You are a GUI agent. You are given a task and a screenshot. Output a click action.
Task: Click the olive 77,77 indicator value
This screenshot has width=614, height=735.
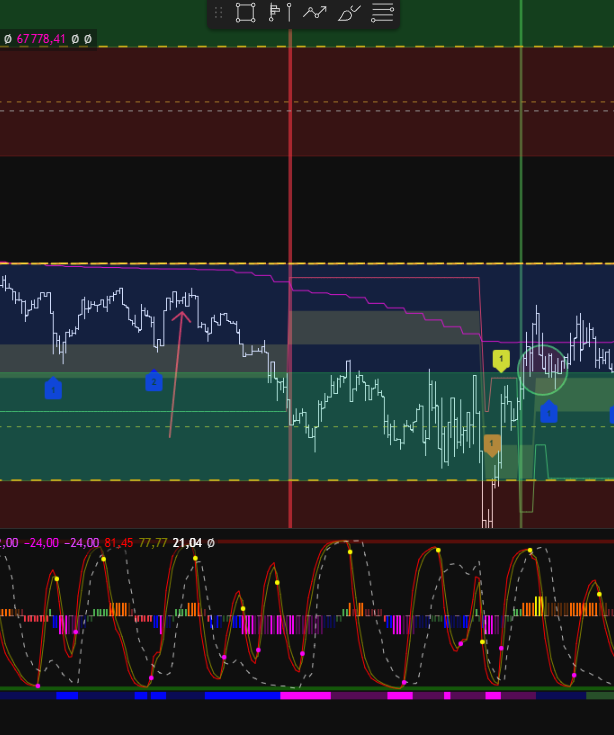coord(153,543)
